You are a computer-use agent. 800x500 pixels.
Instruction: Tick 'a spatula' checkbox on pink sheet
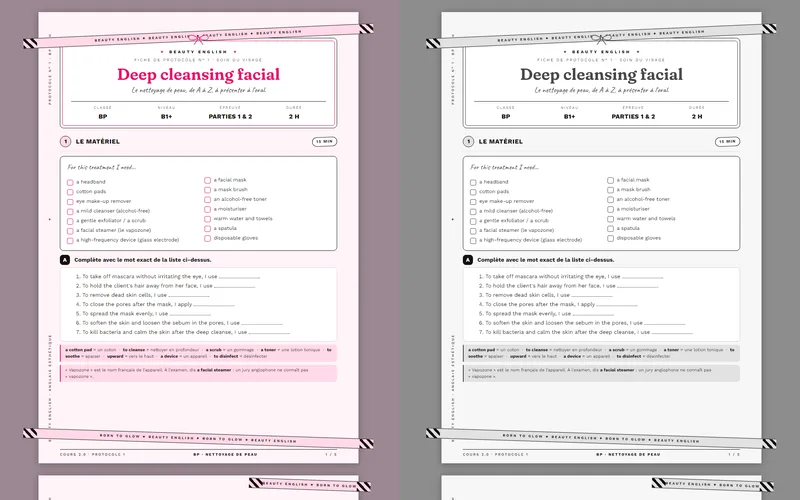(x=208, y=229)
